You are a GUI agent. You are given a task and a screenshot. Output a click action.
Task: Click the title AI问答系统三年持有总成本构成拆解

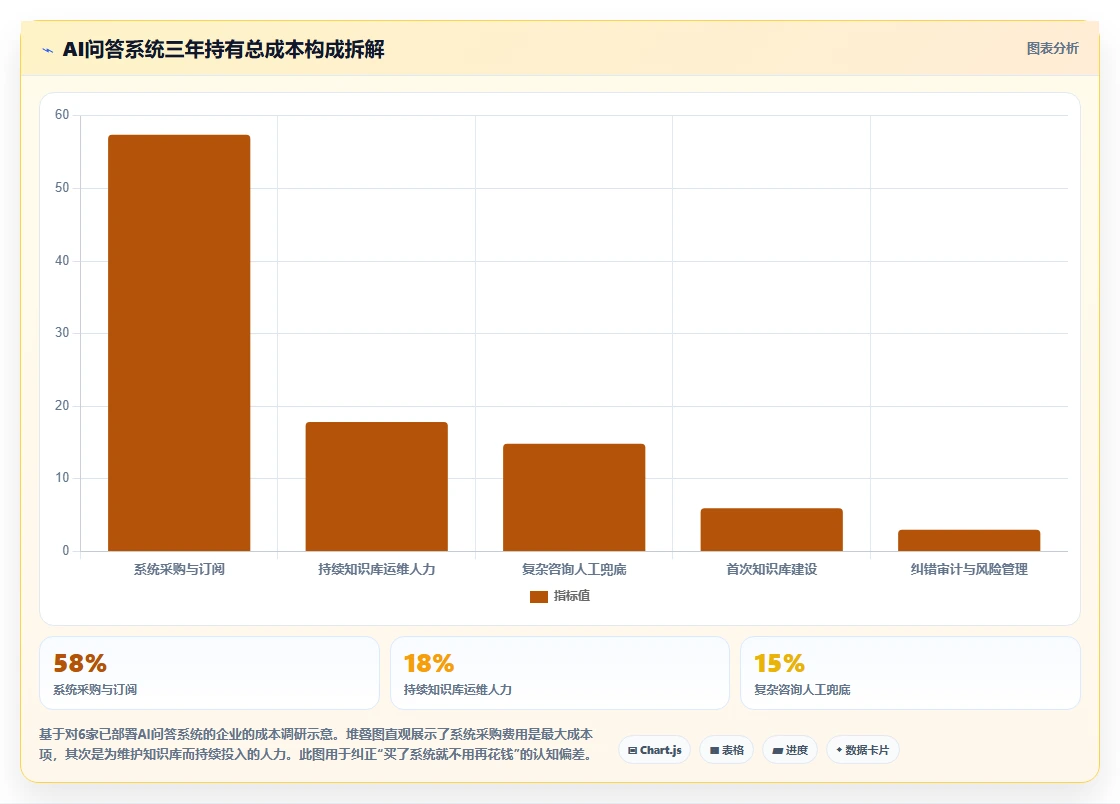224,49
